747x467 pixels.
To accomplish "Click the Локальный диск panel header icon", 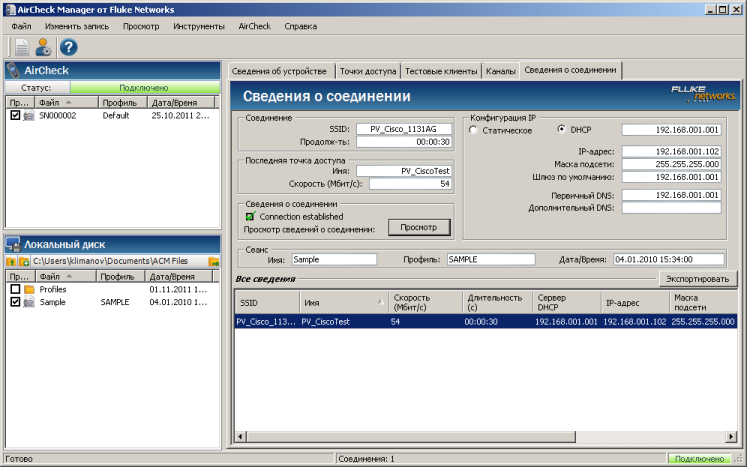I will point(13,244).
